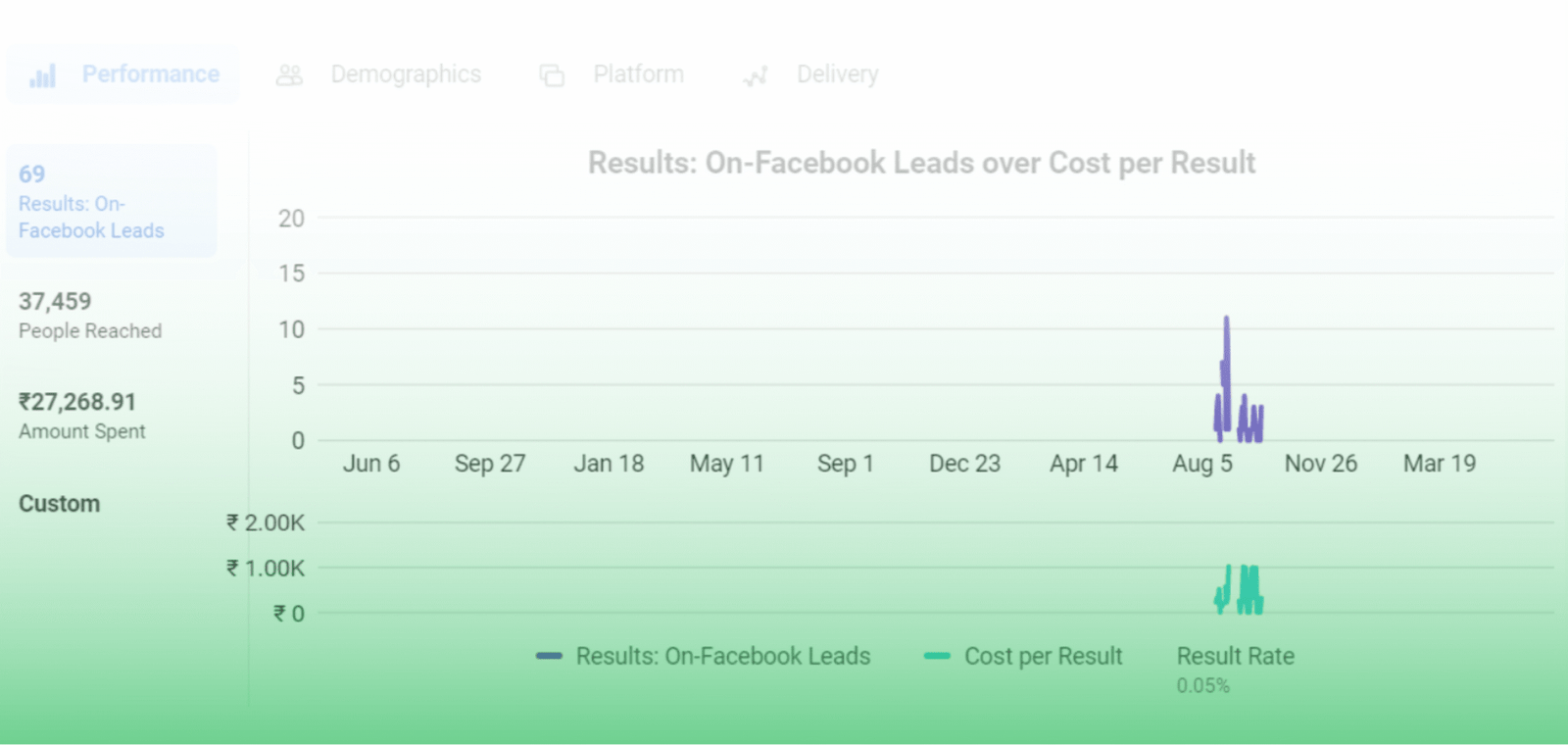
Task: Switch to the Demographics tab
Action: [x=406, y=74]
